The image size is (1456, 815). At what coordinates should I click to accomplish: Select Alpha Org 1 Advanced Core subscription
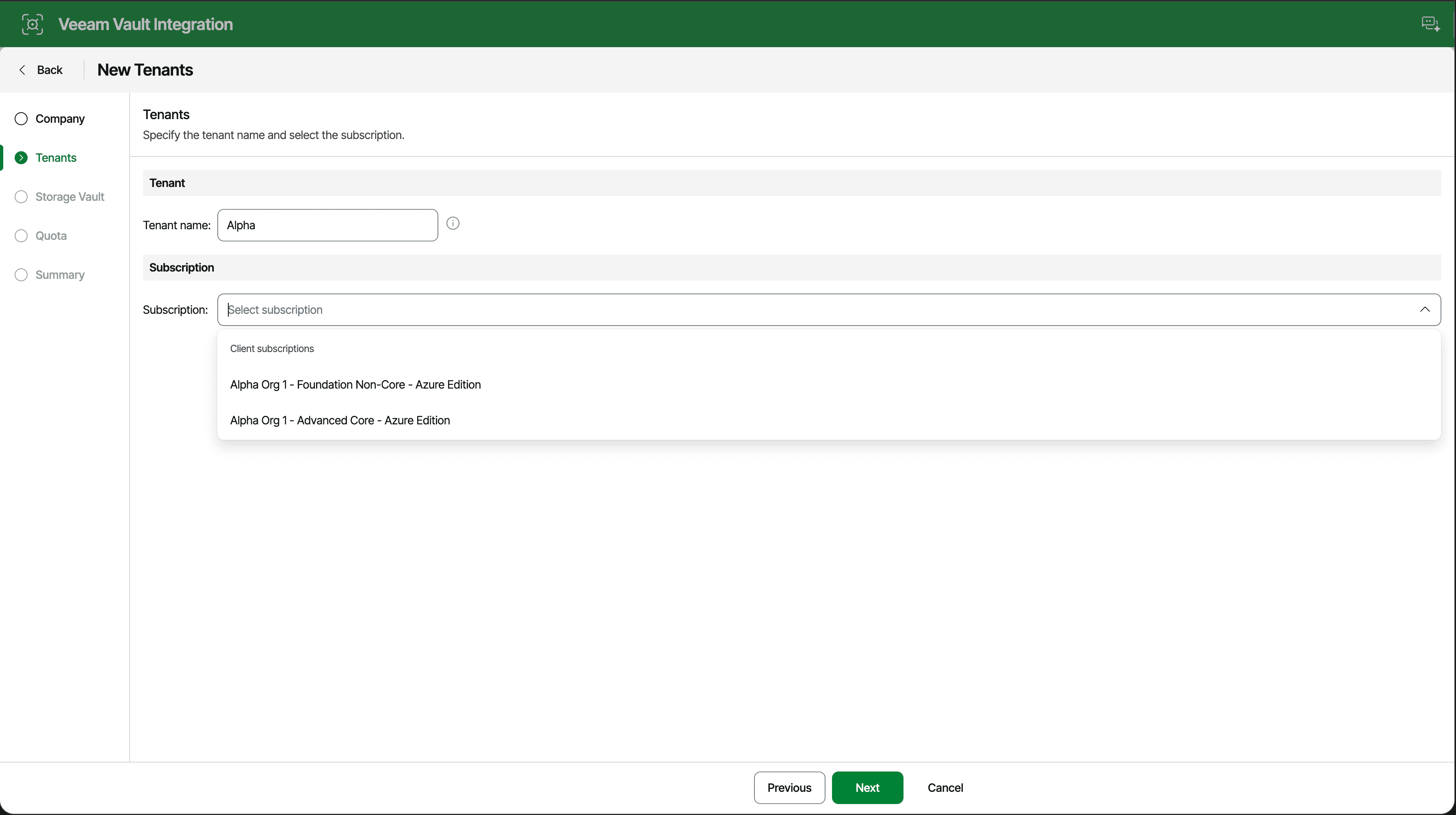[x=829, y=420]
